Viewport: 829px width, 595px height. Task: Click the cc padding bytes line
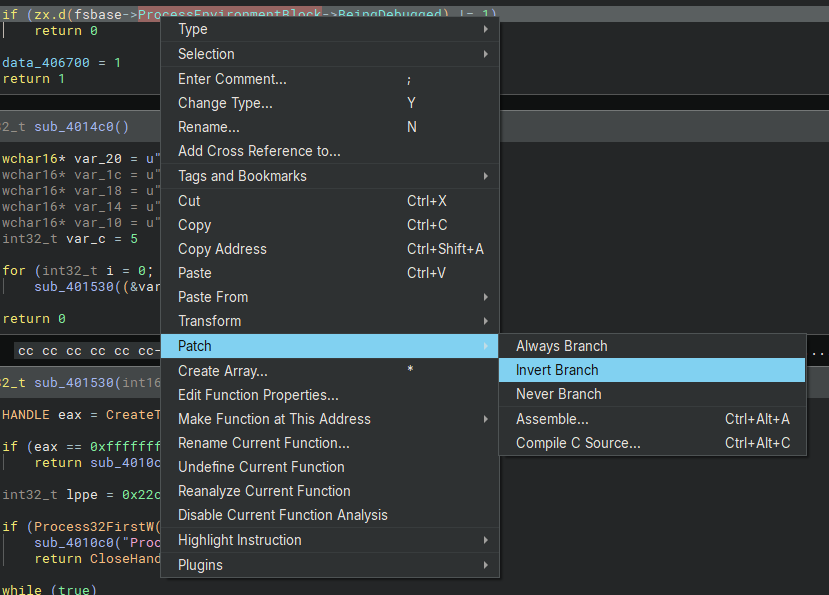[87, 351]
